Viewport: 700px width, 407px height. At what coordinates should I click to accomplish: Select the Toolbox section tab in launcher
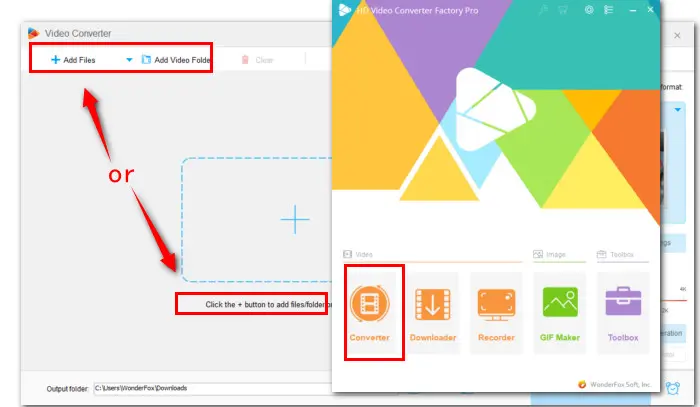(x=615, y=254)
